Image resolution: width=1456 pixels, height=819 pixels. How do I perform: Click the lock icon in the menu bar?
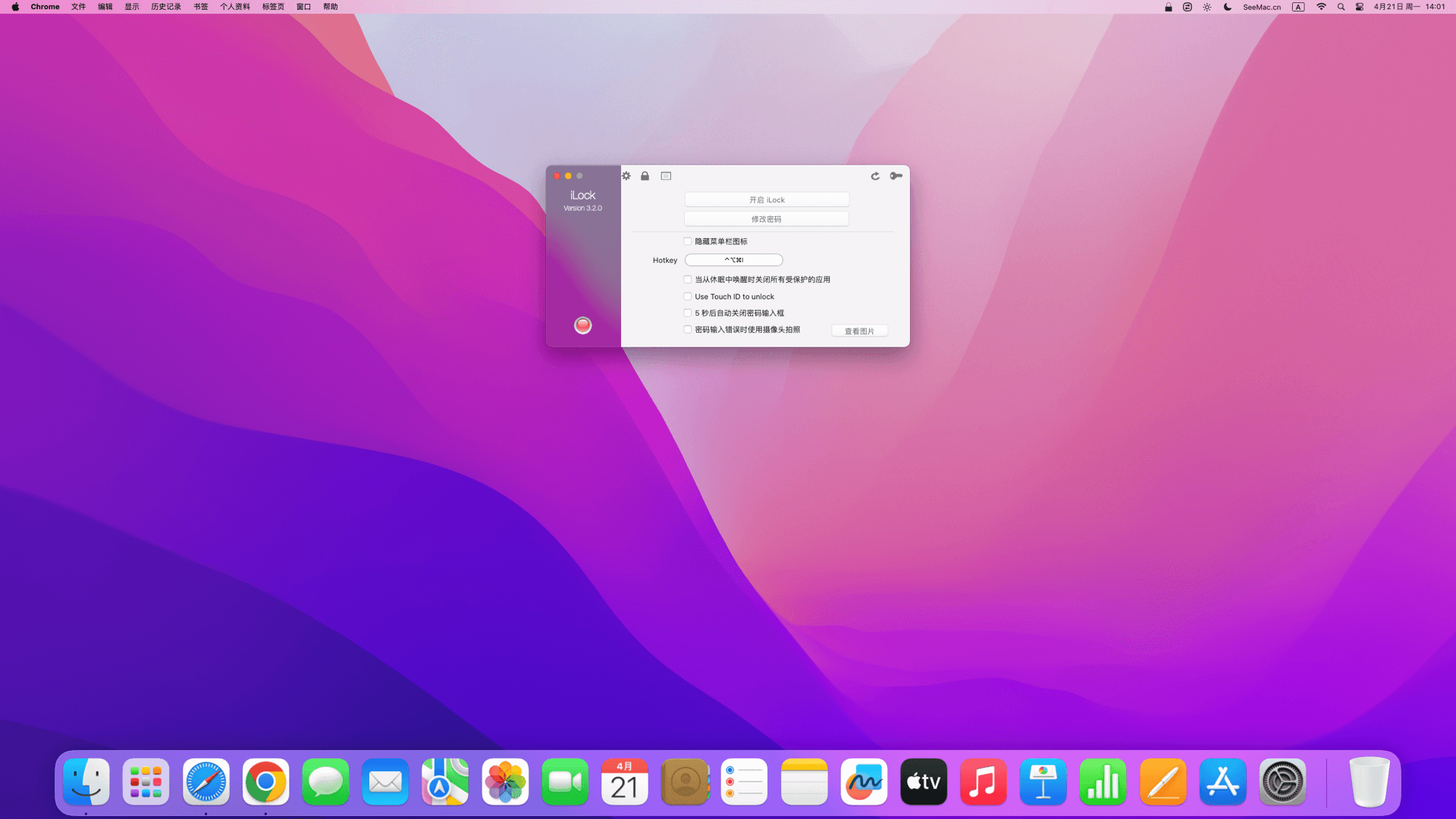1169,7
